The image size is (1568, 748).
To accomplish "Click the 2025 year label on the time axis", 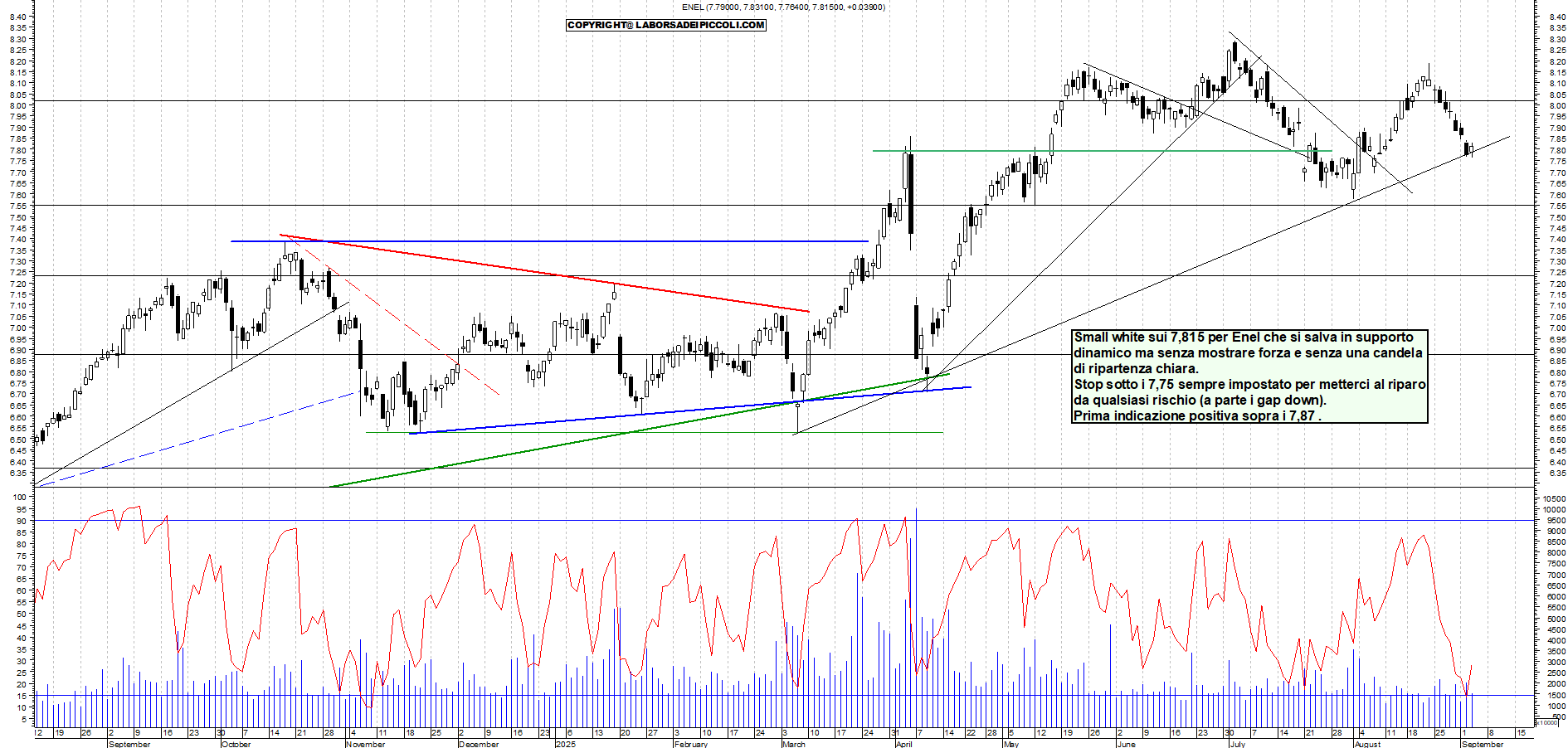I will [x=566, y=744].
